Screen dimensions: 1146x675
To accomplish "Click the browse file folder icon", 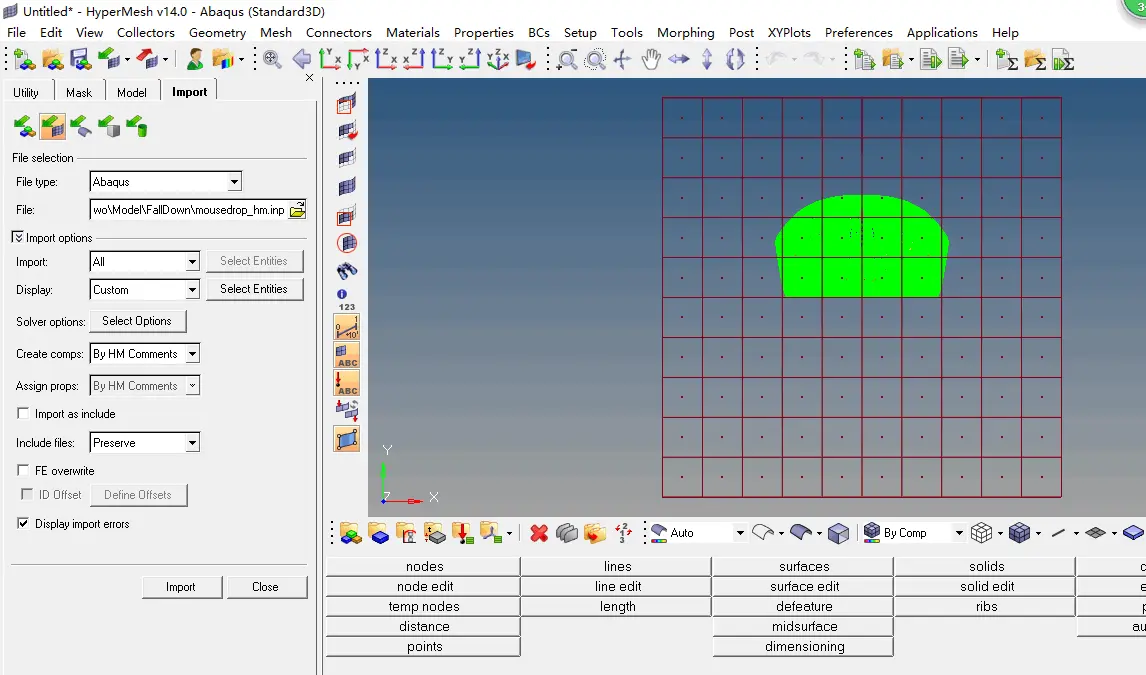I will [x=297, y=210].
